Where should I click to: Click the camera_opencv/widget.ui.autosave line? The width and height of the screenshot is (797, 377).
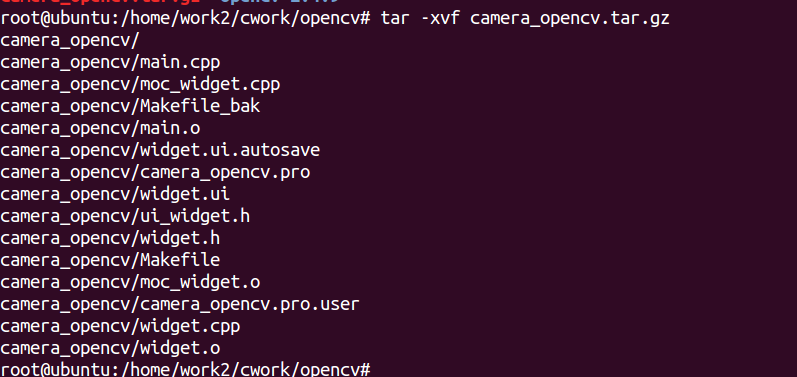pos(160,151)
